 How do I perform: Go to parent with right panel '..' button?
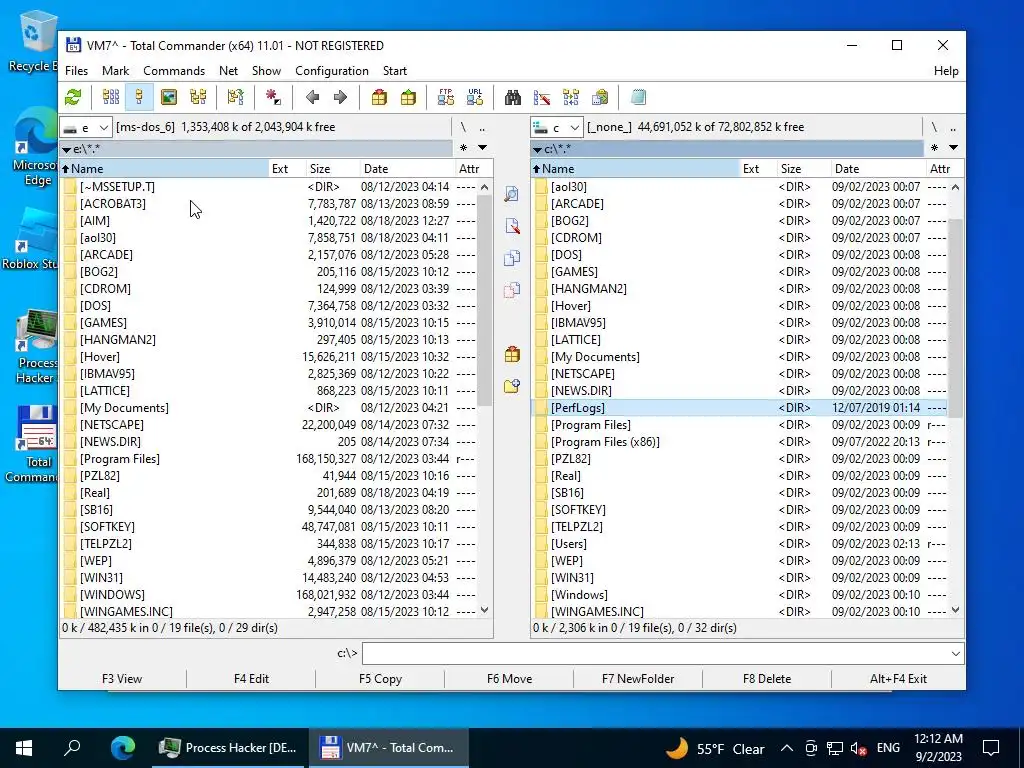[953, 127]
